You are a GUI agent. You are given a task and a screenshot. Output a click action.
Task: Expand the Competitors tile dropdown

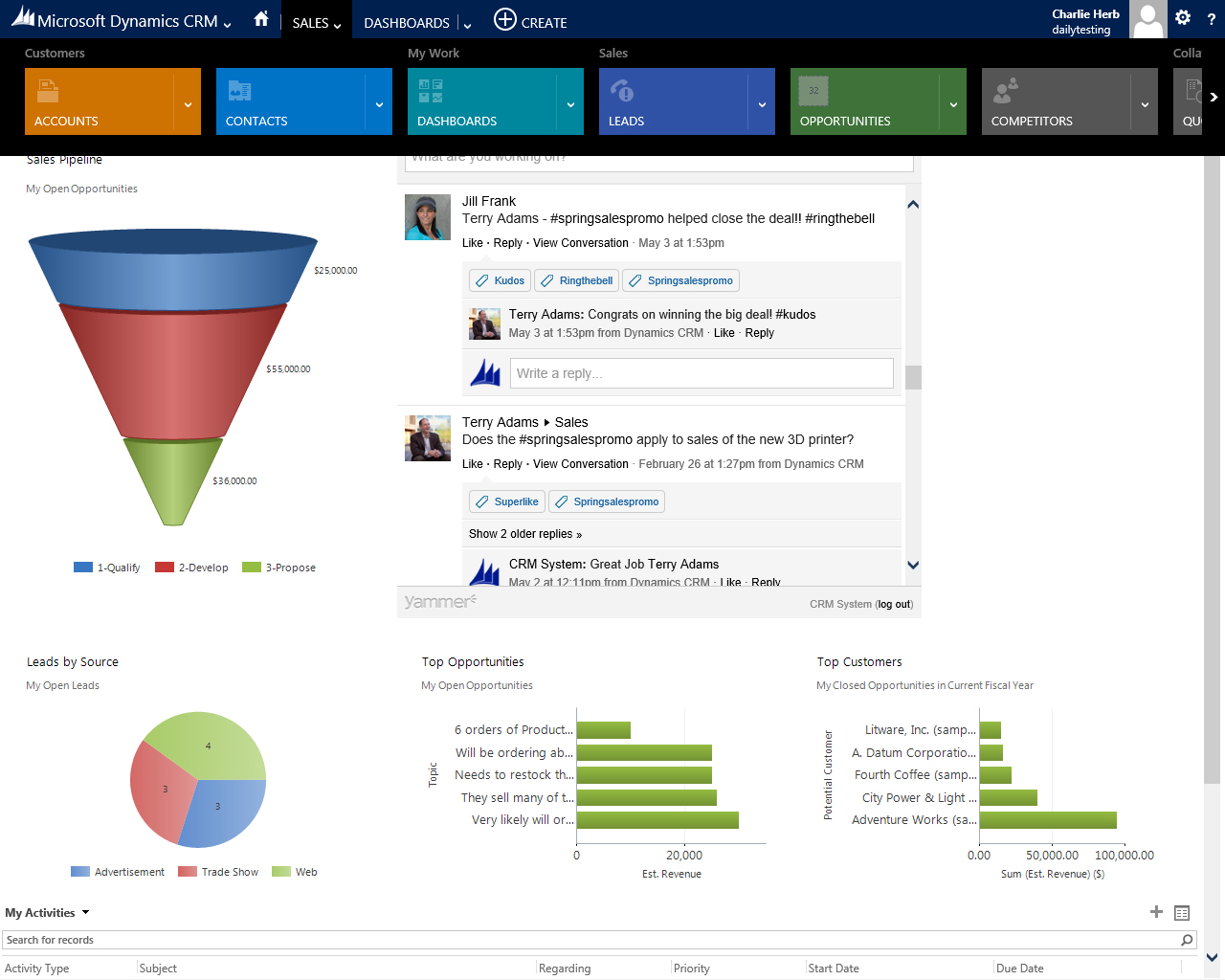point(1145,104)
